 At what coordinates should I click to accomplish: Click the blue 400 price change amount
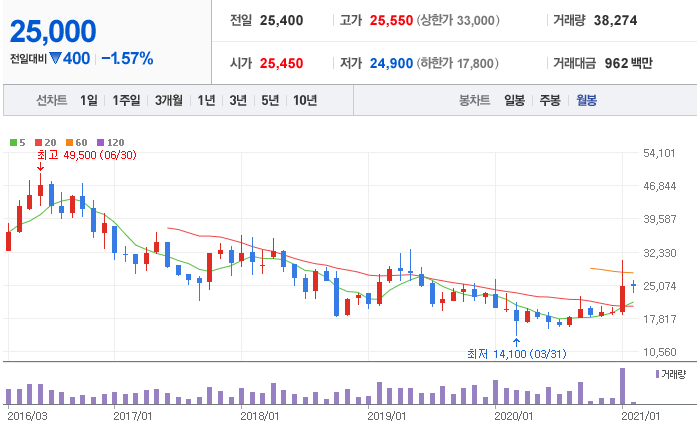(x=76, y=58)
